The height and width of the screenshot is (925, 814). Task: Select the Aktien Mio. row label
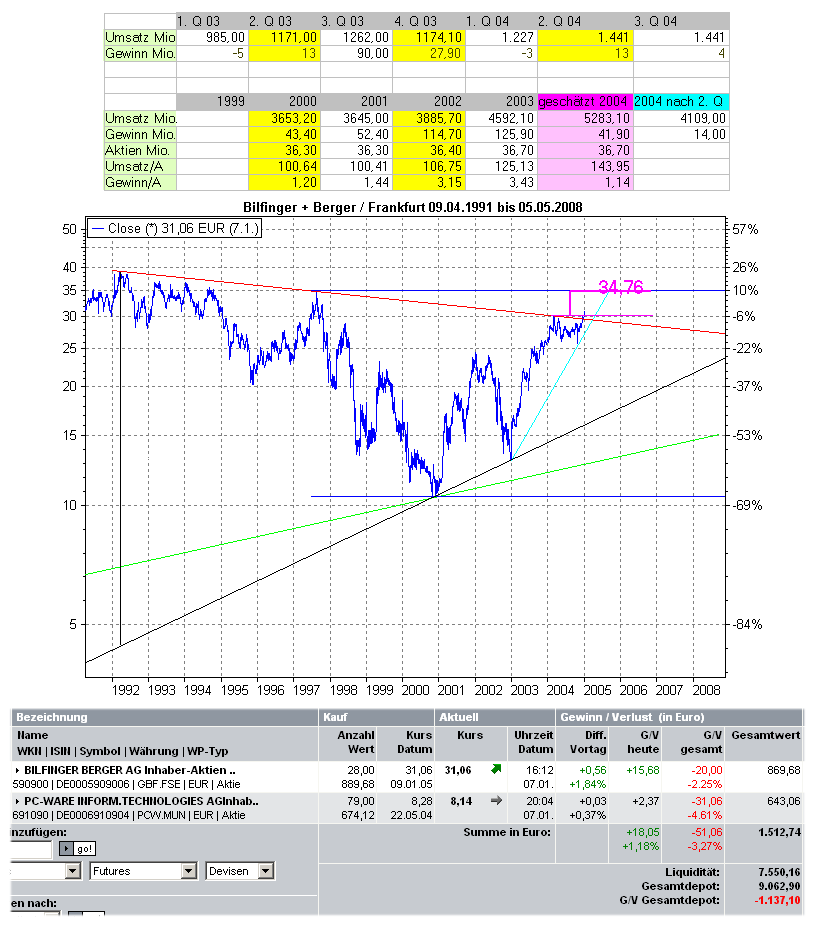(140, 150)
